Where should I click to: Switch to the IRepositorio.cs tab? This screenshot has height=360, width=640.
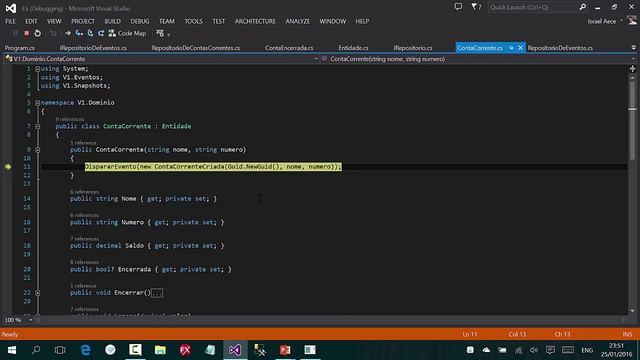point(413,48)
